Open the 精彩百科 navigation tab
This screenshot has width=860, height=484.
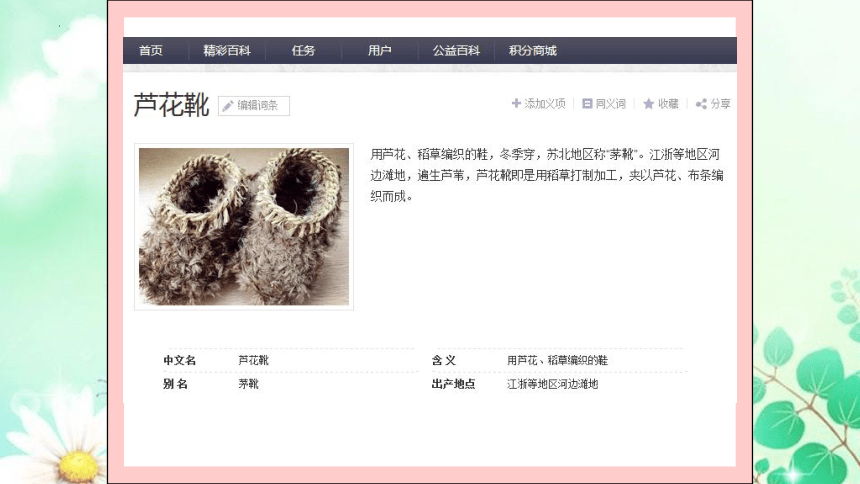coord(227,50)
